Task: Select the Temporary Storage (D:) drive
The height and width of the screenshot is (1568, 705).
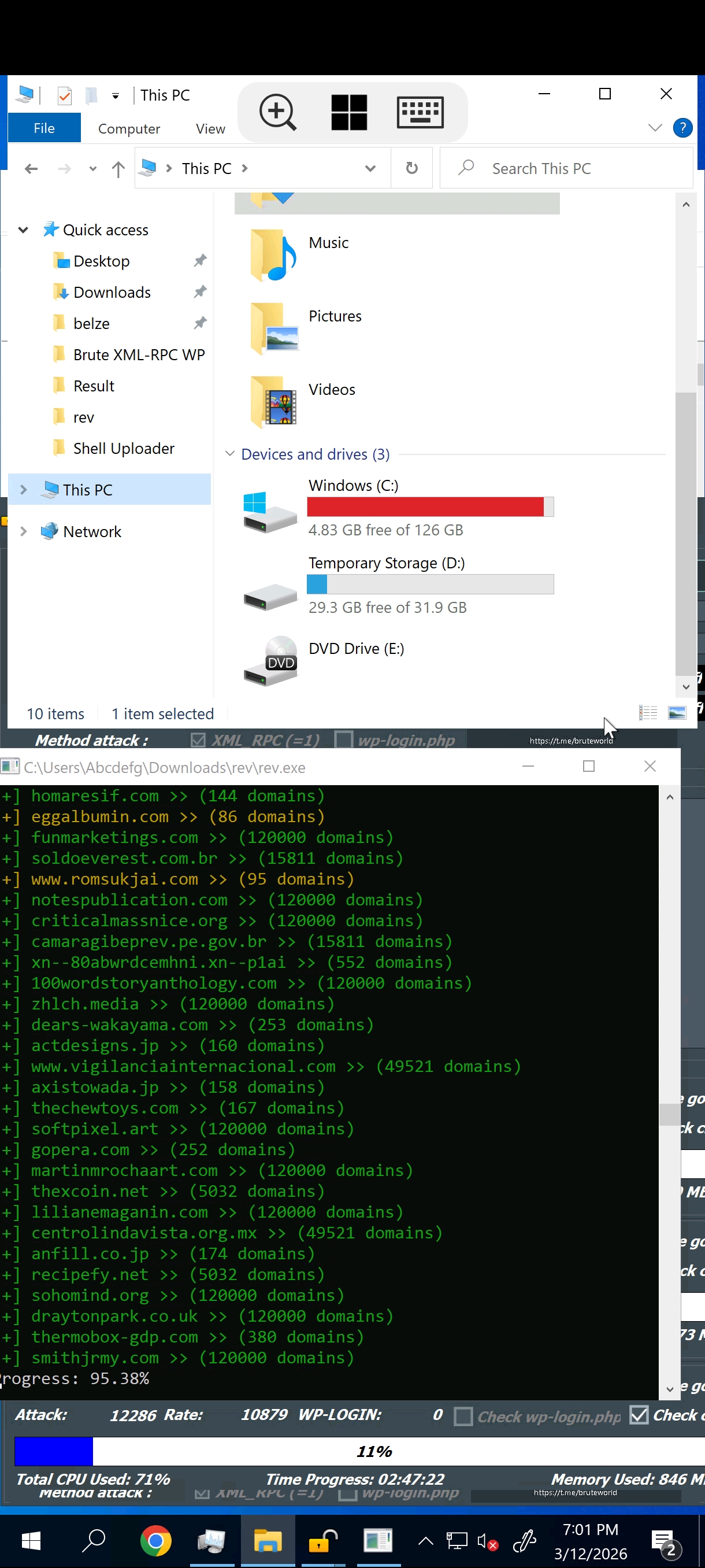Action: click(398, 585)
